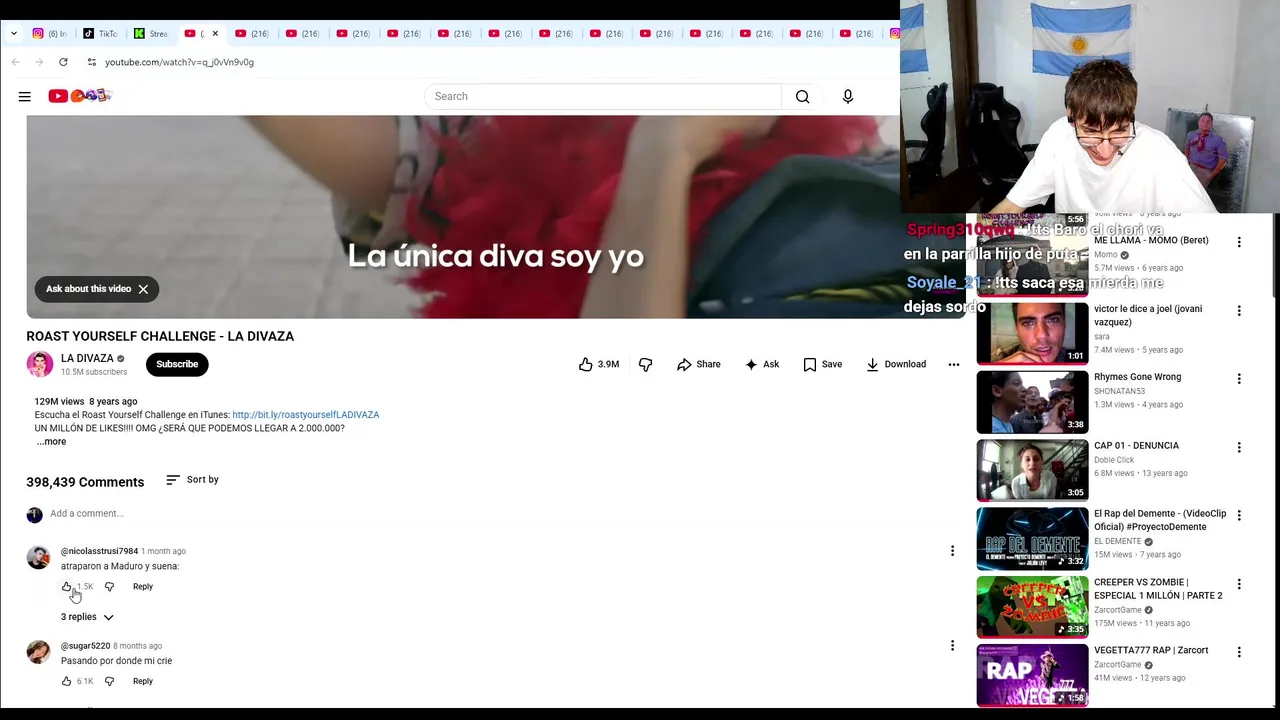The width and height of the screenshot is (1280, 720).
Task: Open options menu for @nicolasstrusi7984 comment
Action: [x=952, y=551]
